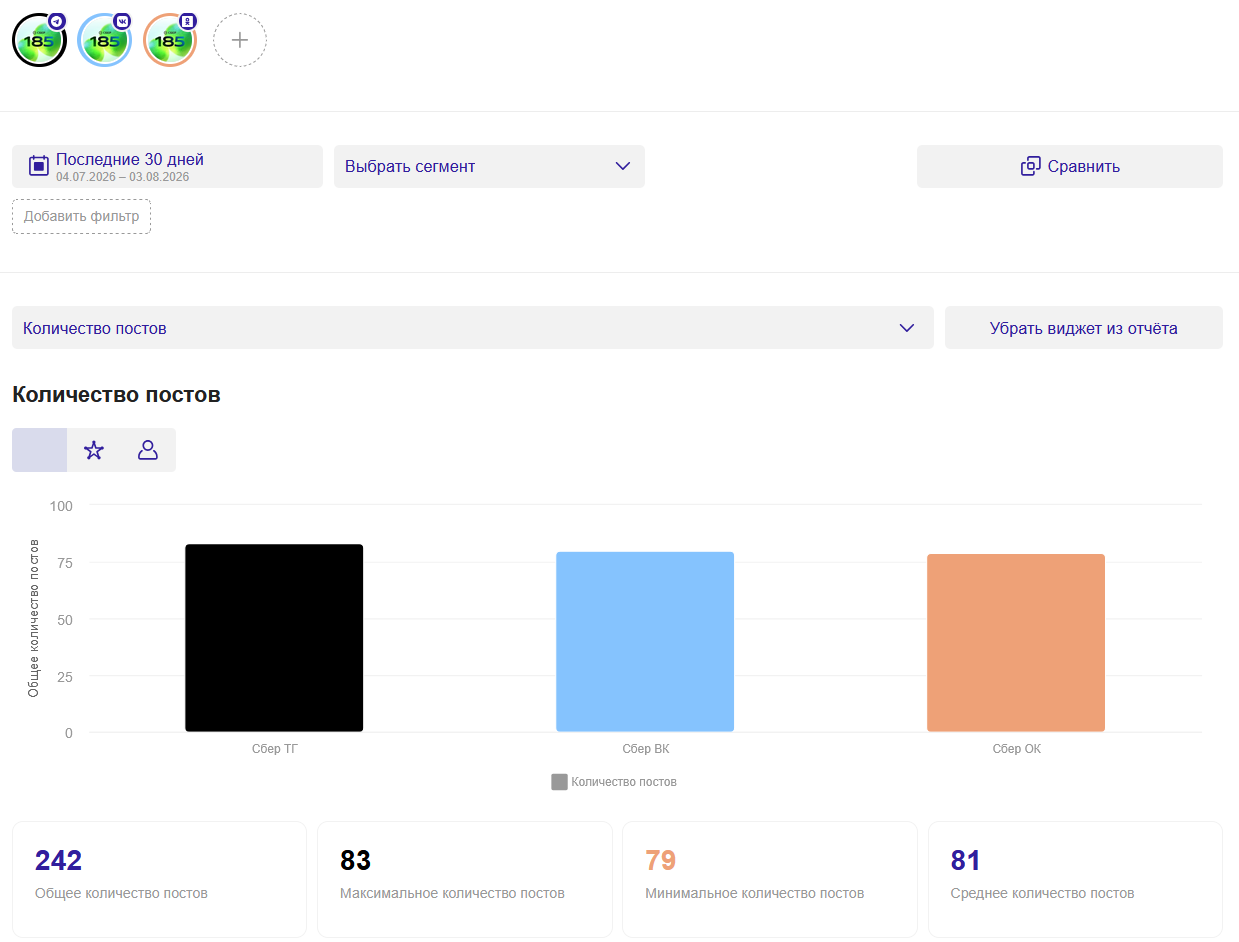Select the VK Sber account avatar

(x=105, y=40)
